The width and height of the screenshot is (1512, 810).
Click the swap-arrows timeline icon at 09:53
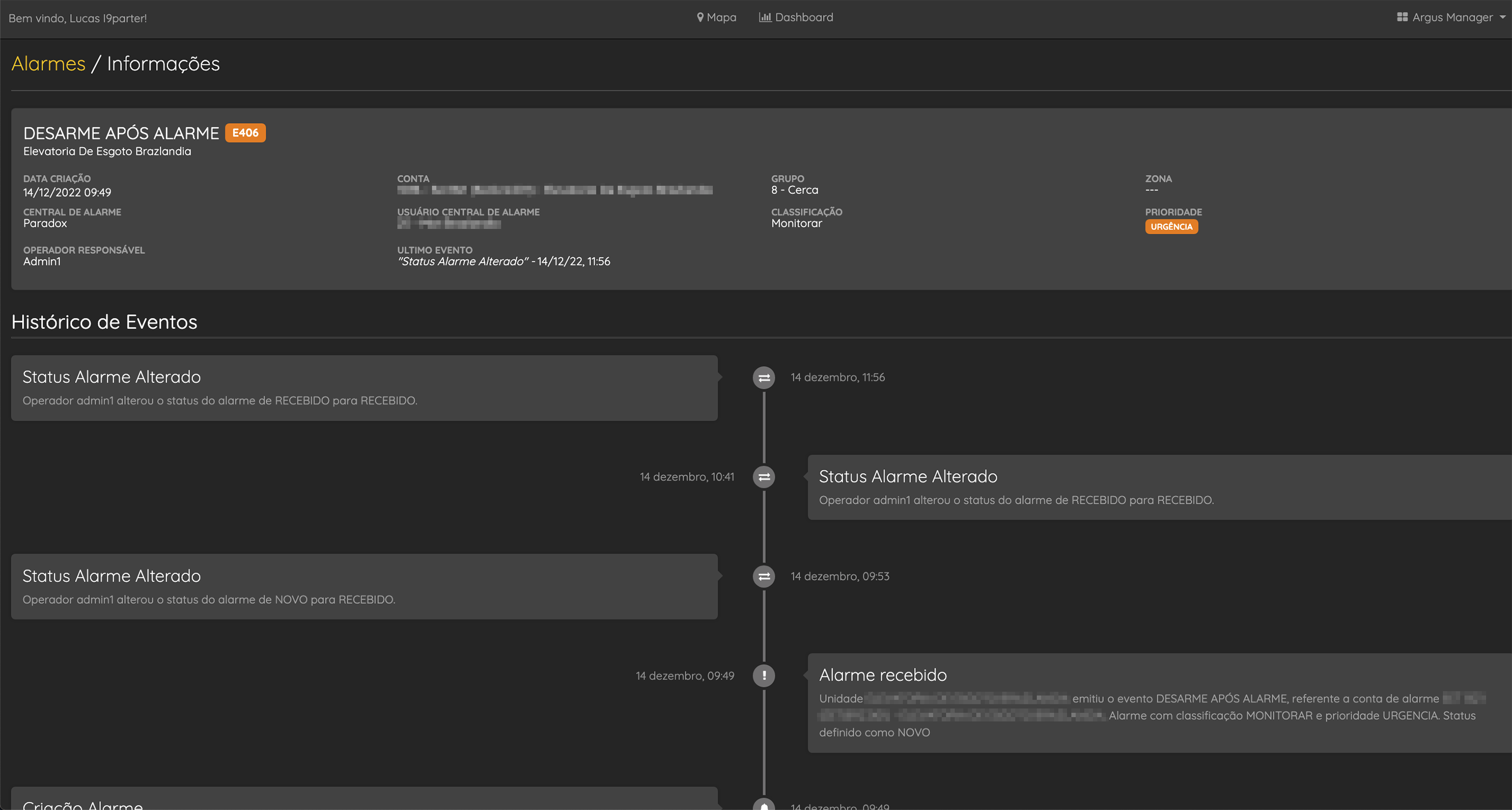(764, 576)
